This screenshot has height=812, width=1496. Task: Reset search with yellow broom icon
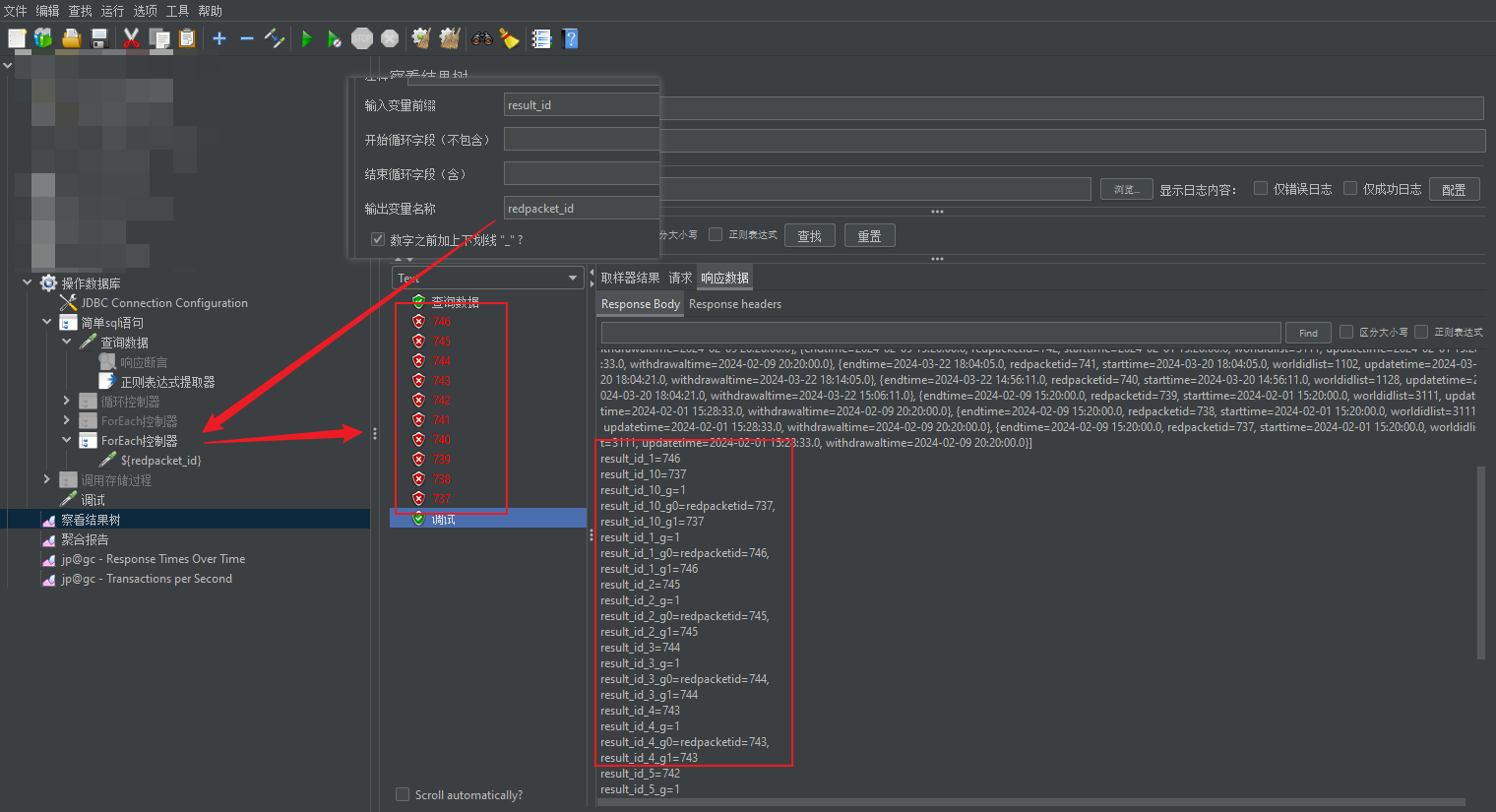(509, 38)
